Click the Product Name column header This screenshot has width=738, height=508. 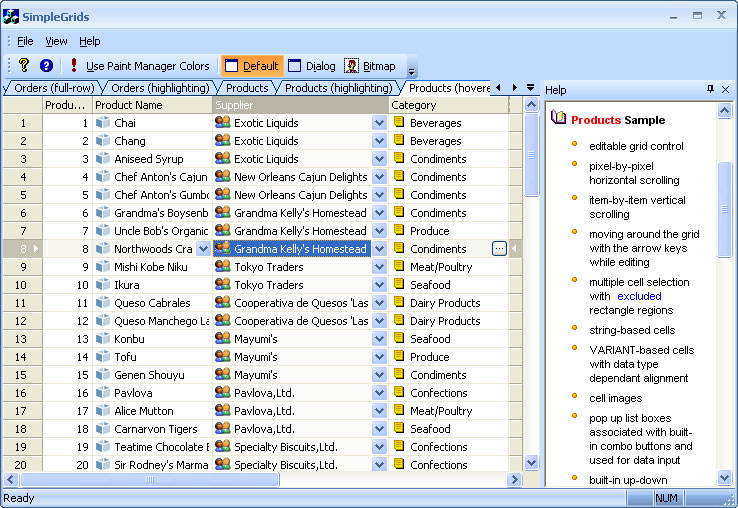tap(152, 105)
